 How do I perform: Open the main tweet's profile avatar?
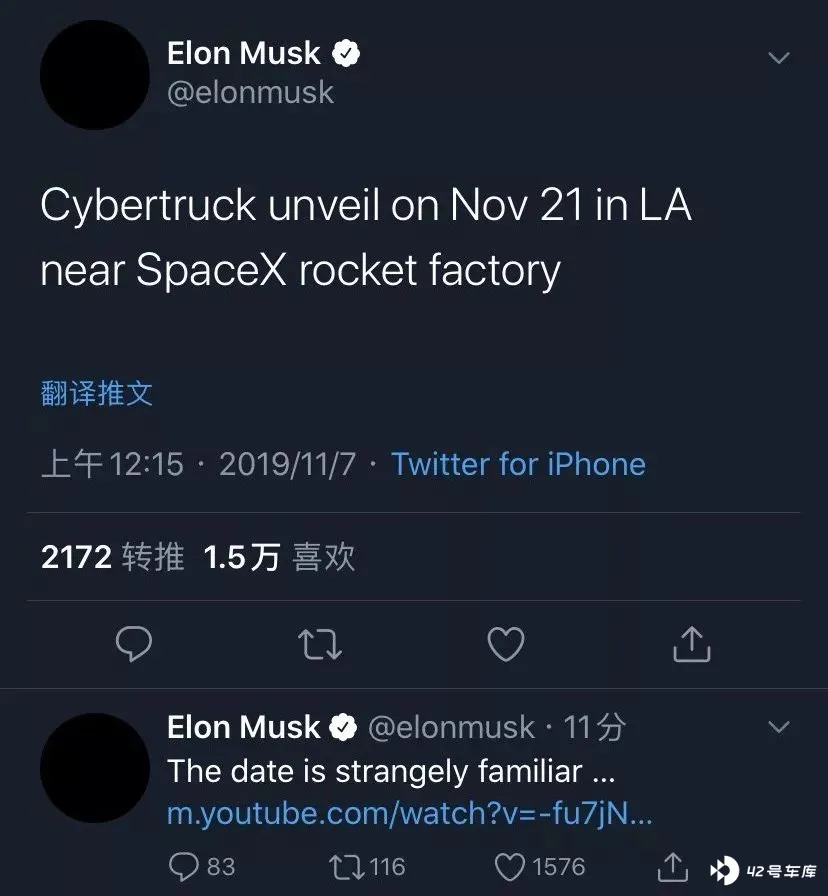[95, 75]
